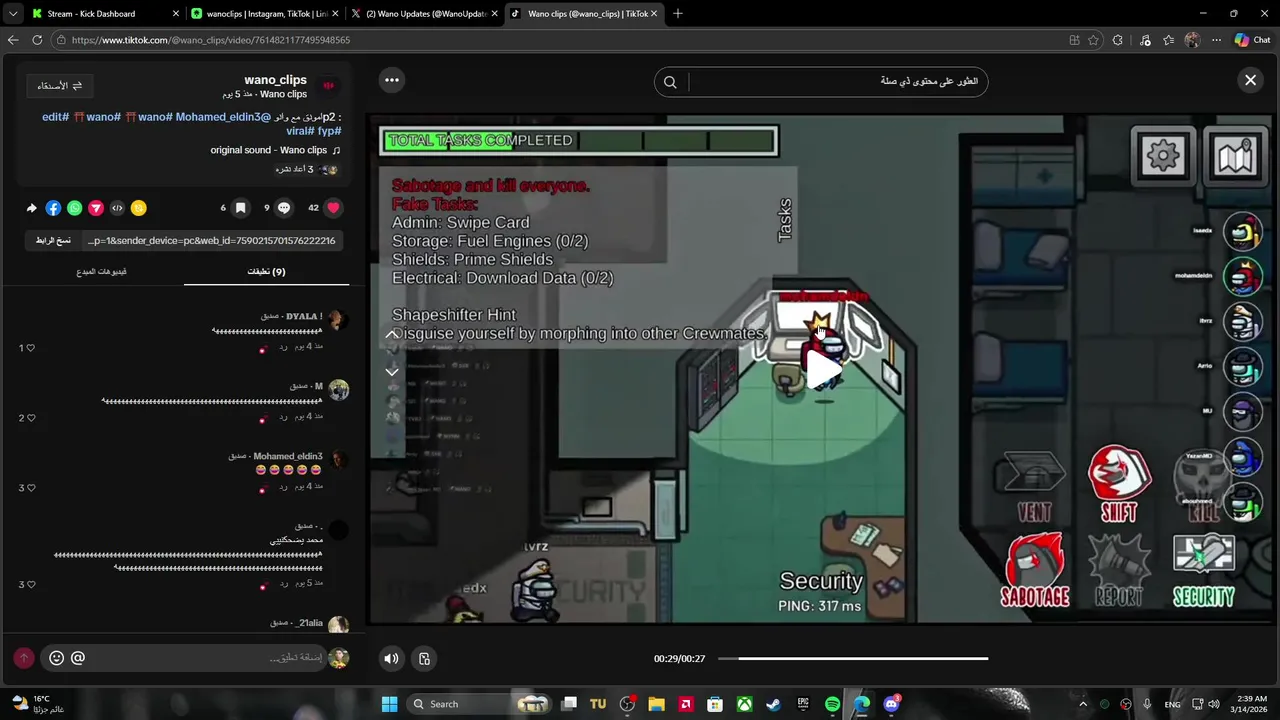Click the friends follow-status button

point(59,86)
